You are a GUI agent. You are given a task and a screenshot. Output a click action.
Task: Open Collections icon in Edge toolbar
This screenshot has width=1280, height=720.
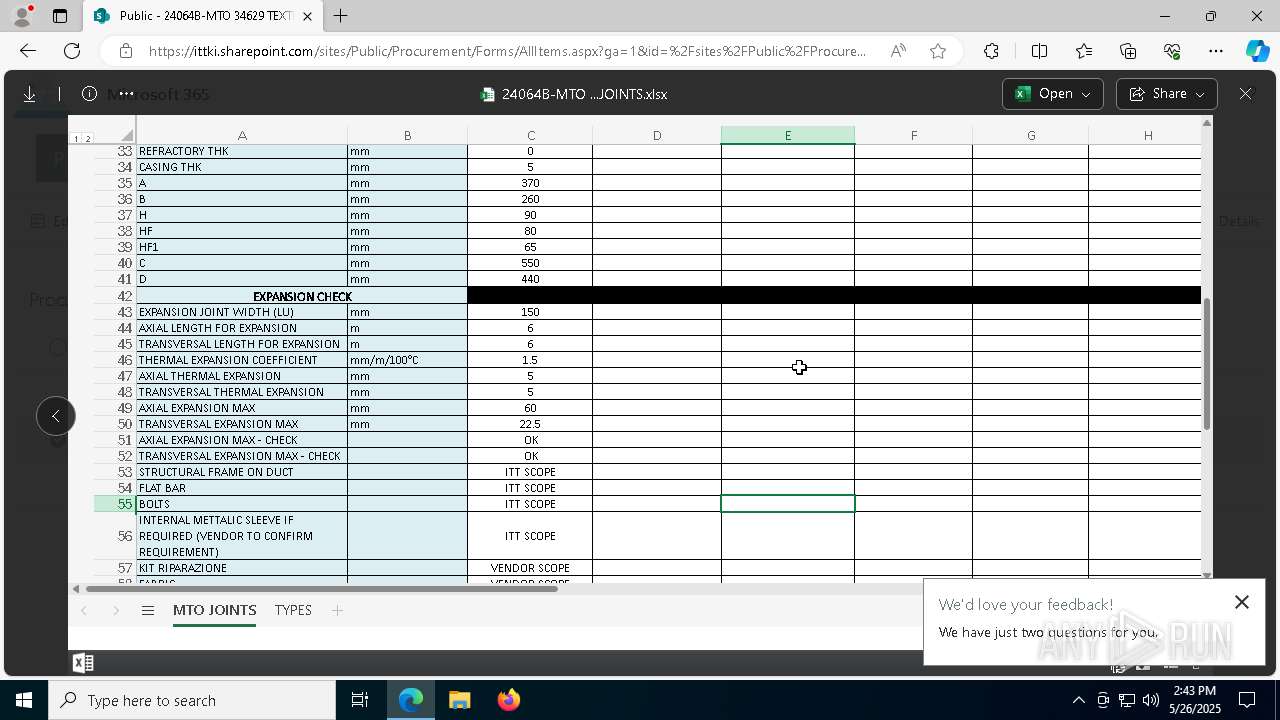(x=1128, y=51)
